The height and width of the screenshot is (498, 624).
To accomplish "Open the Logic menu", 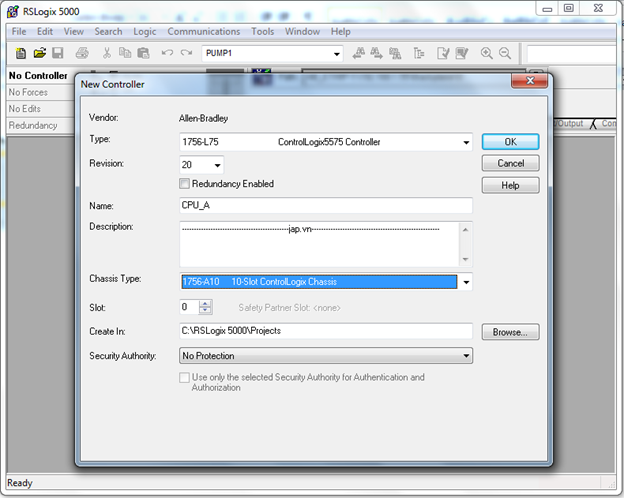I will tap(144, 31).
